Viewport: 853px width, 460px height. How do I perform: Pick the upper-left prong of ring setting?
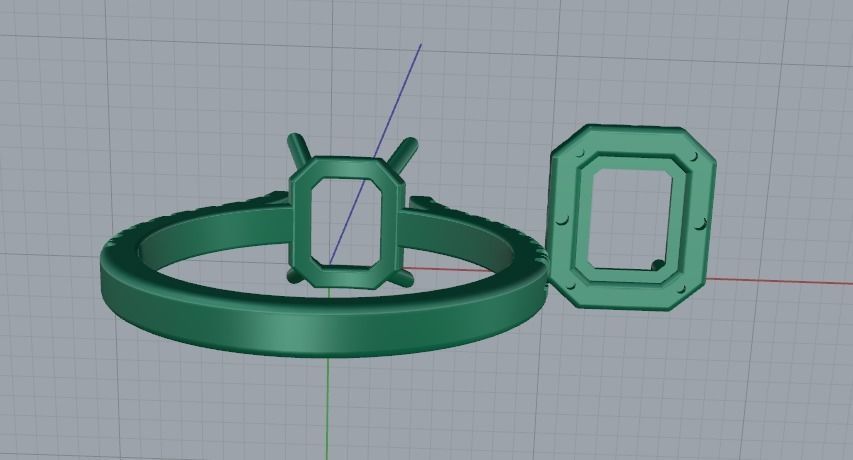click(298, 149)
